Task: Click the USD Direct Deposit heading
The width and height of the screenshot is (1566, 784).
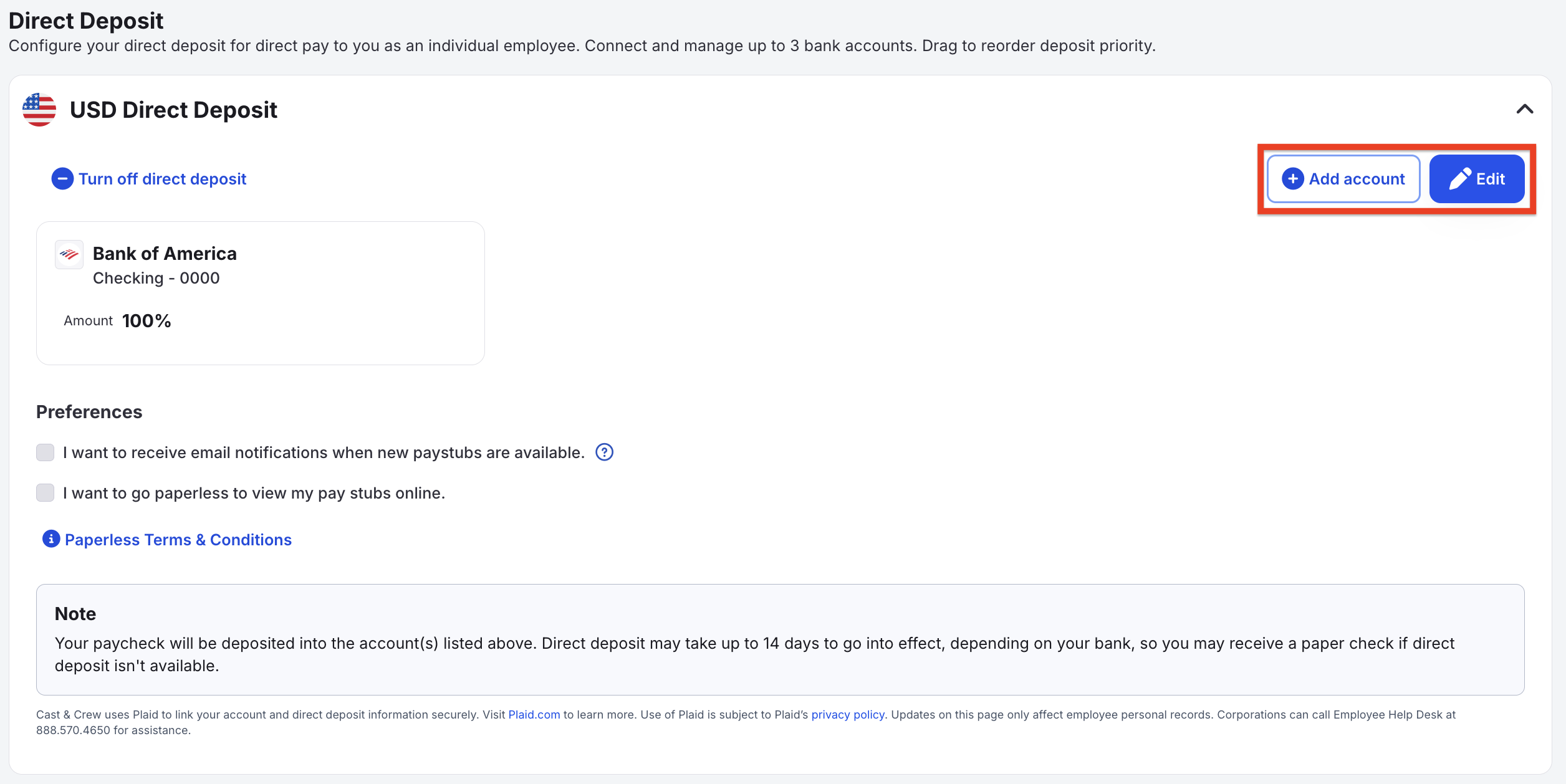Action: click(x=173, y=110)
